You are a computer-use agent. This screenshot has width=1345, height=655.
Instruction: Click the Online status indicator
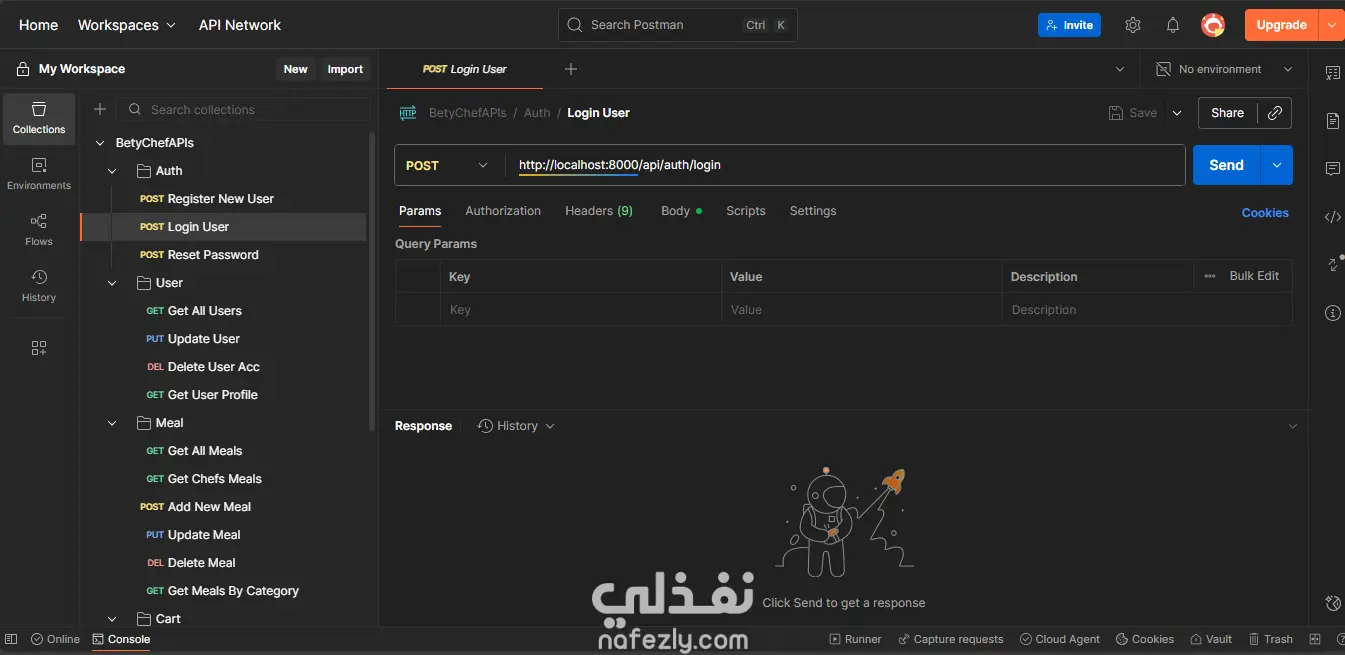(x=55, y=639)
